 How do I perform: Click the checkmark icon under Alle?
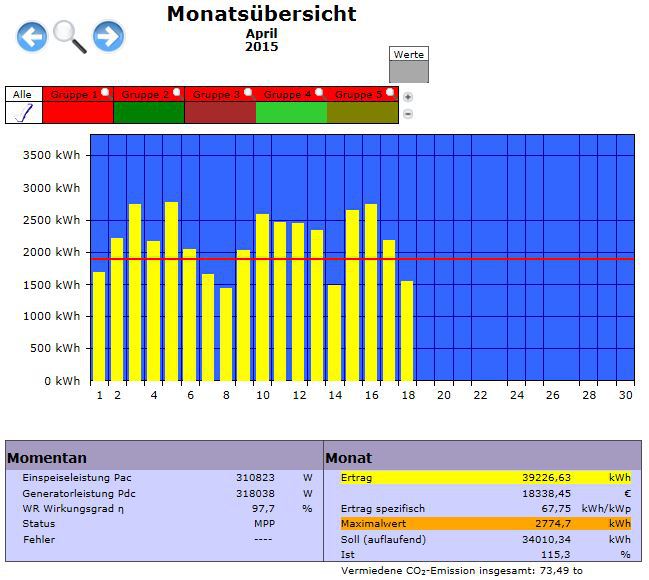(x=22, y=112)
